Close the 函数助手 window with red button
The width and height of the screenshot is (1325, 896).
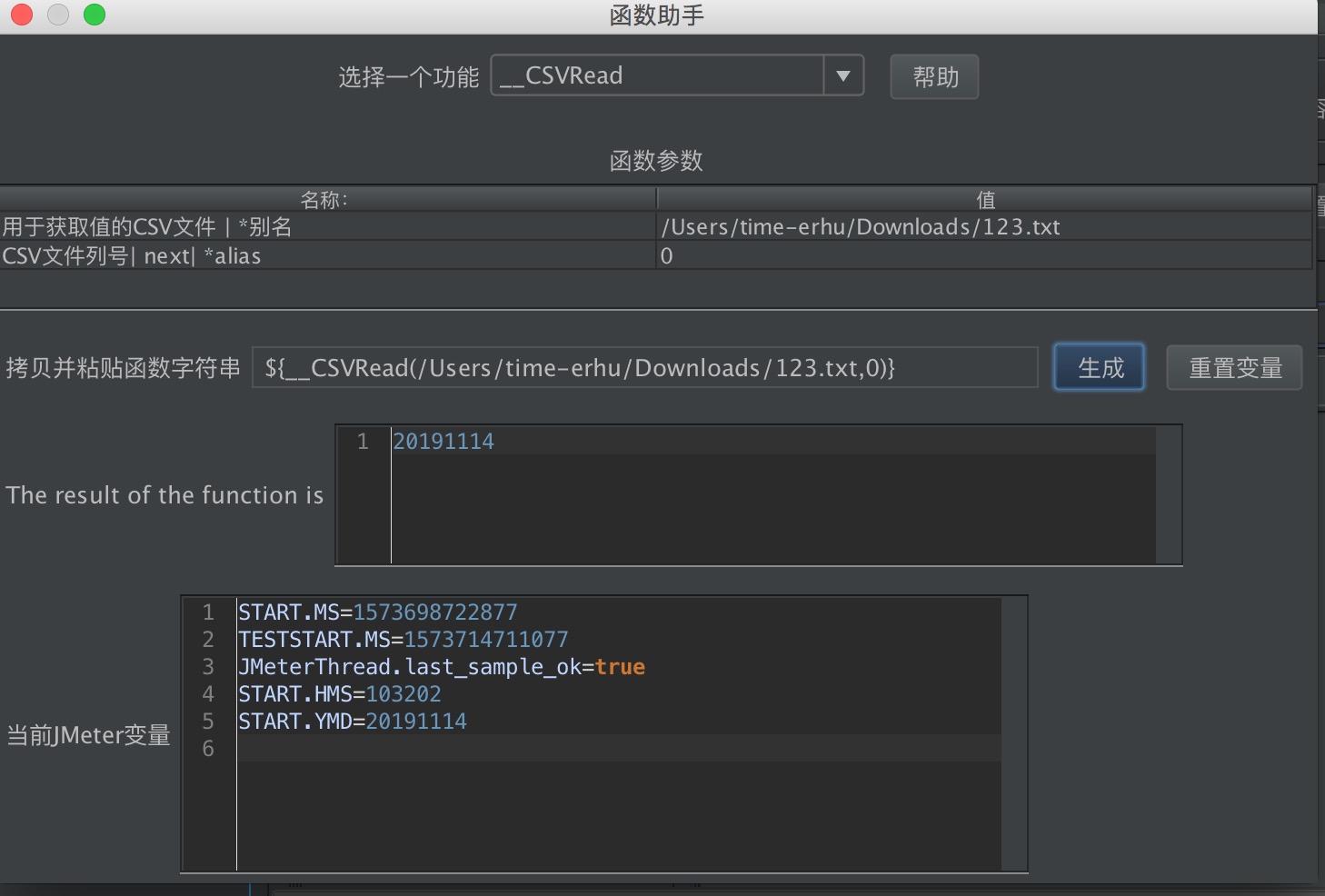point(22,15)
